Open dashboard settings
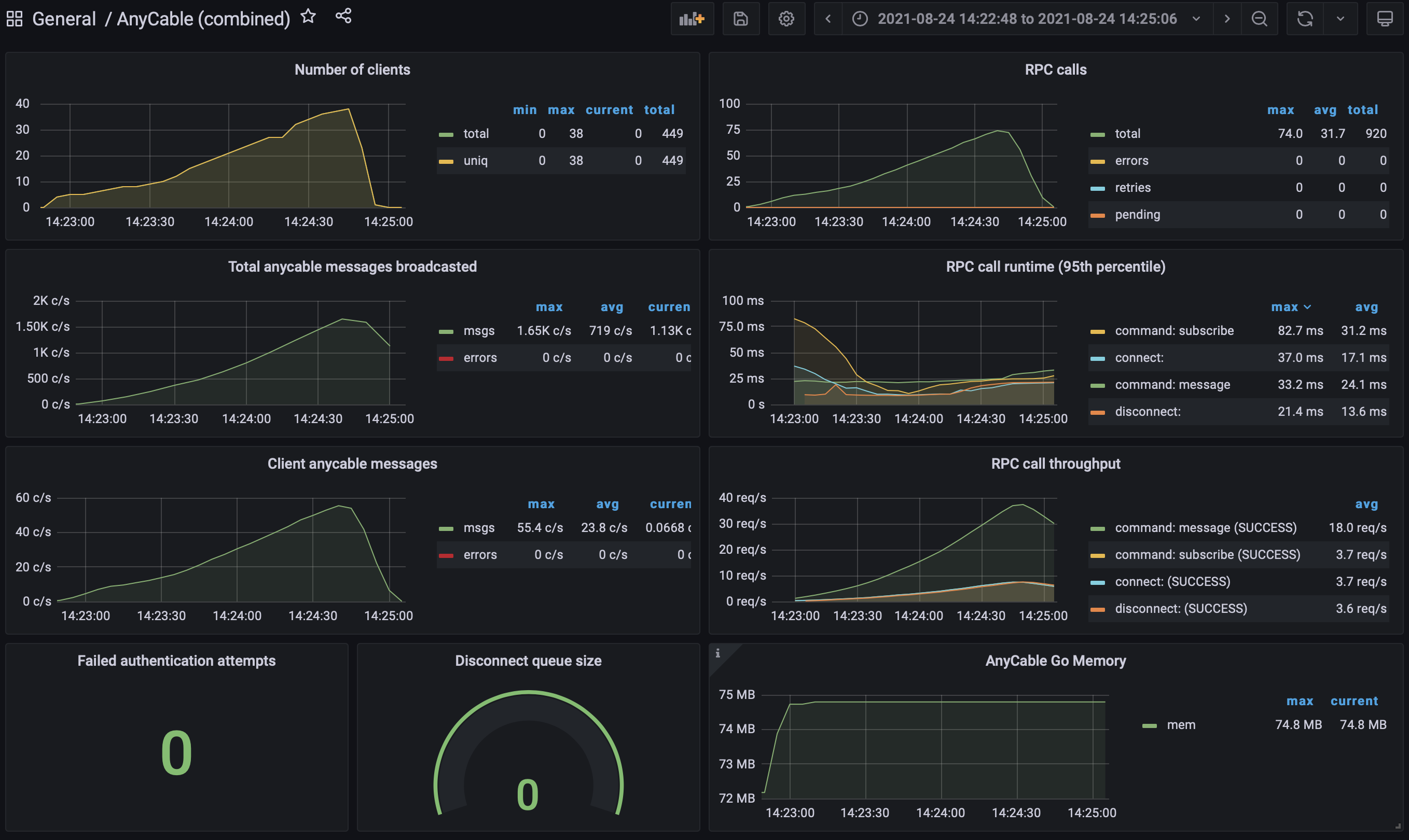Viewport: 1409px width, 840px height. [x=786, y=18]
